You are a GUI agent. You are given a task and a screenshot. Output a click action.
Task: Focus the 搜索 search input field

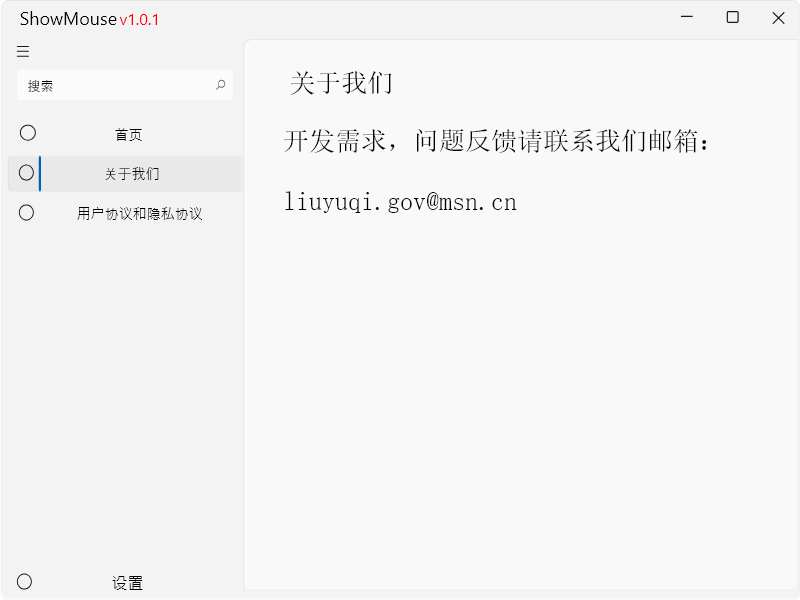[115, 86]
